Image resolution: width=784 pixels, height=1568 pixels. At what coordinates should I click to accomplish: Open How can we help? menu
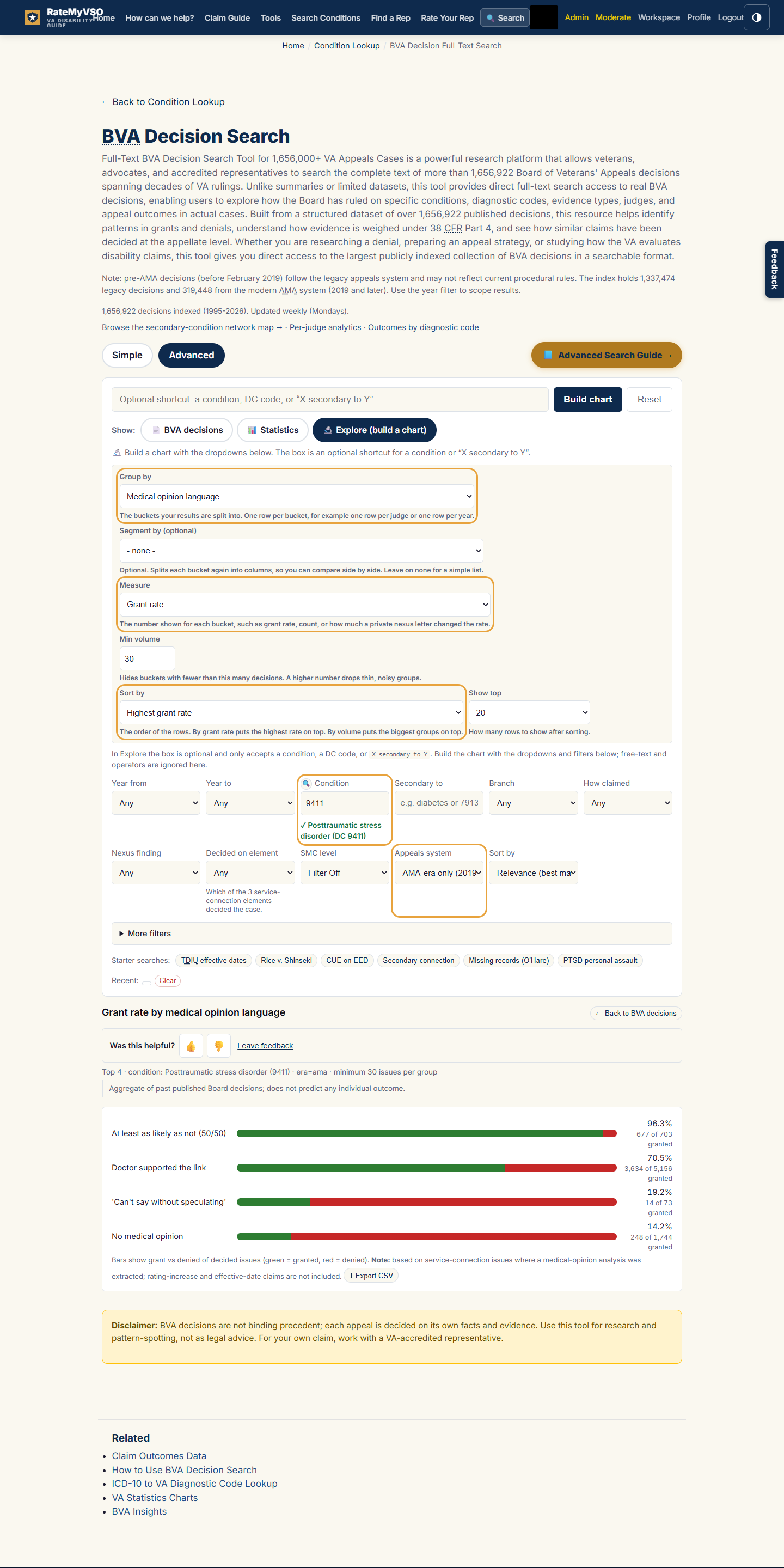[160, 17]
